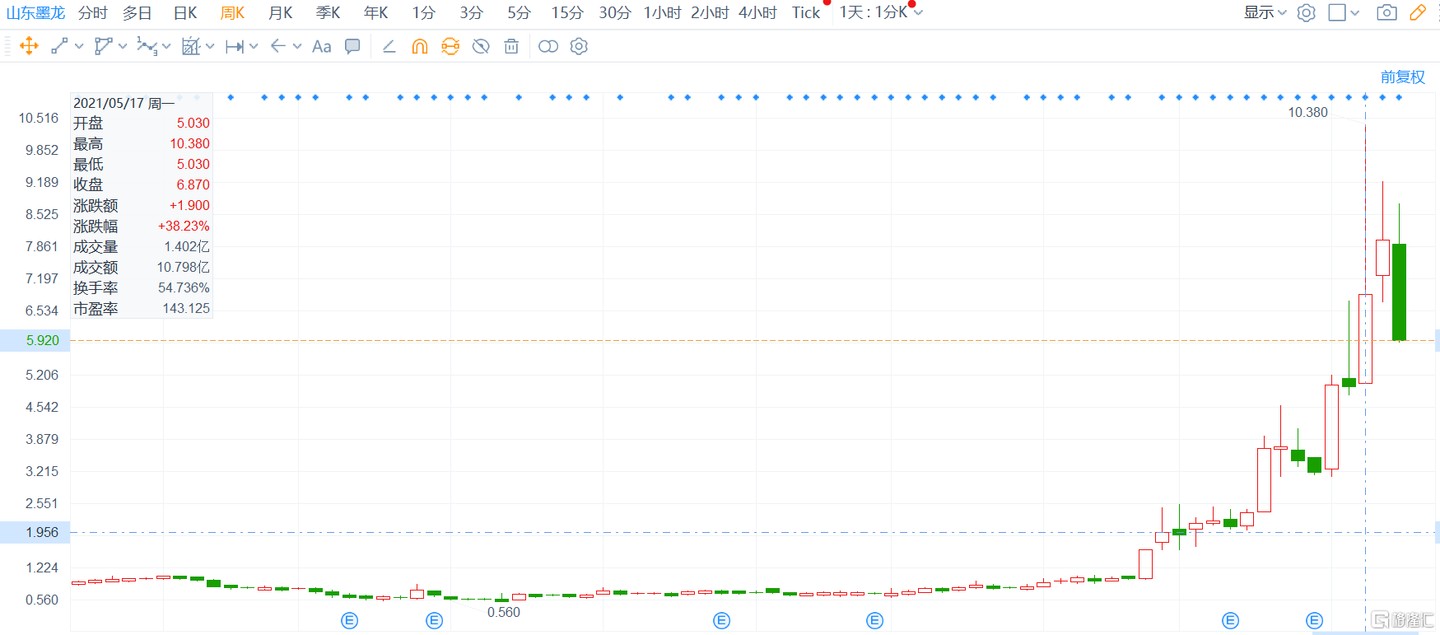1440x635 pixels.
Task: Select the 周K weekly tab
Action: click(232, 13)
